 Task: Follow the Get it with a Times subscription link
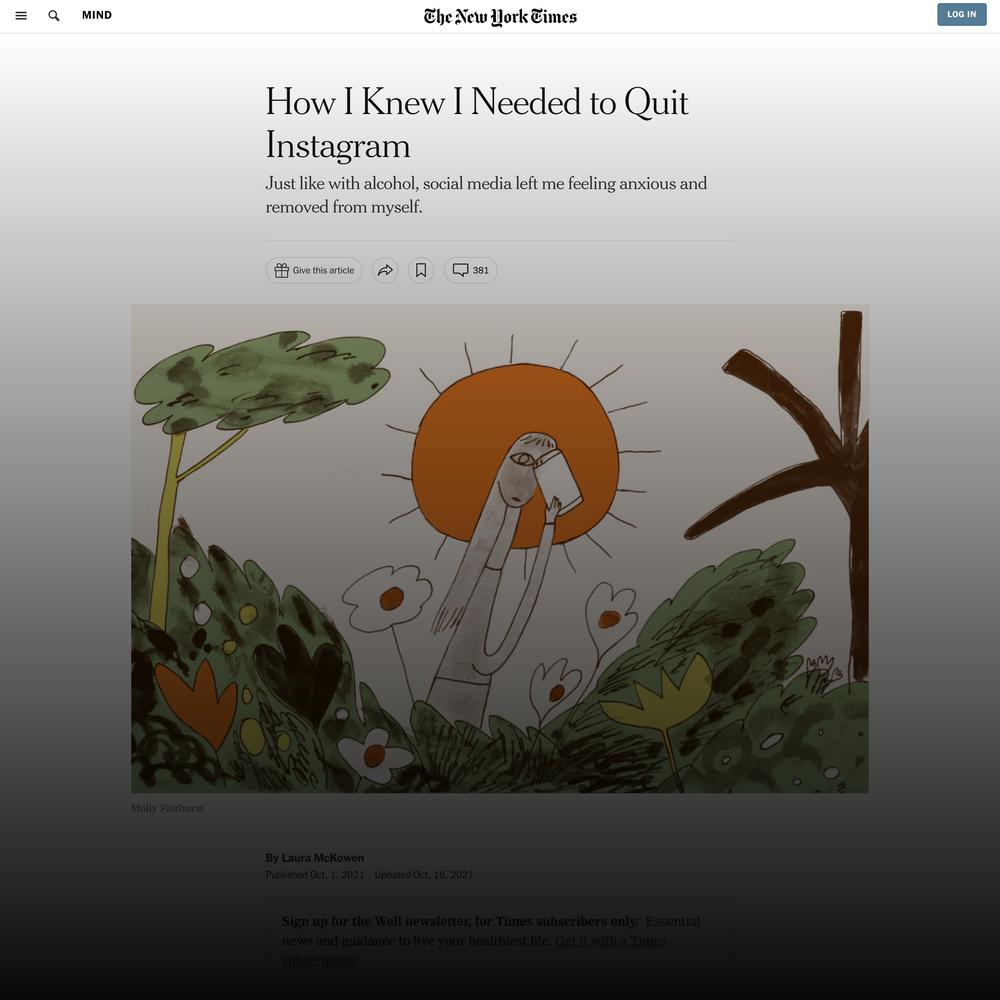pyautogui.click(x=473, y=950)
